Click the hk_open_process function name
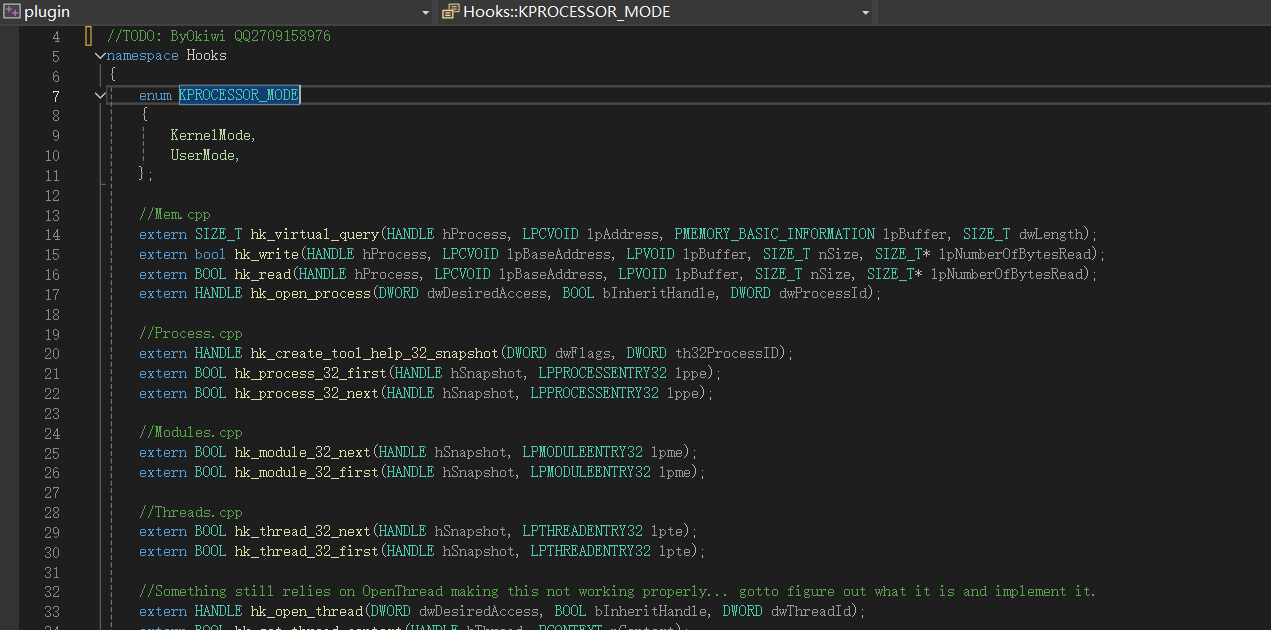 click(309, 293)
